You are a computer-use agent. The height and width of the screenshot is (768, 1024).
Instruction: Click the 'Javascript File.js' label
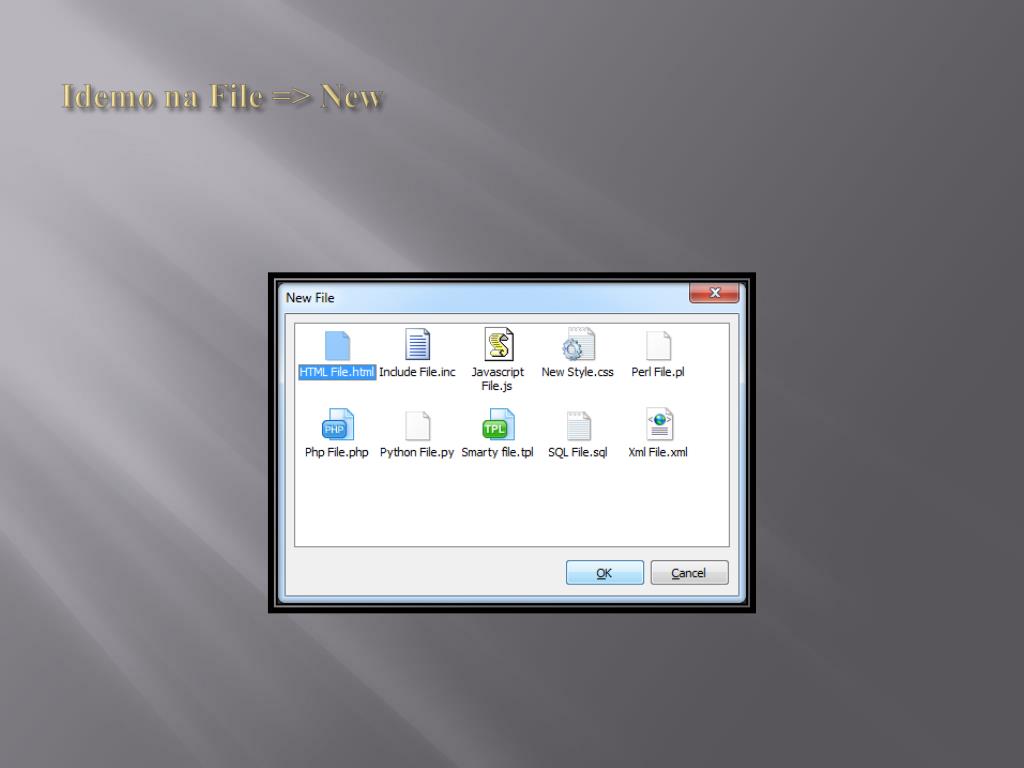click(x=498, y=379)
